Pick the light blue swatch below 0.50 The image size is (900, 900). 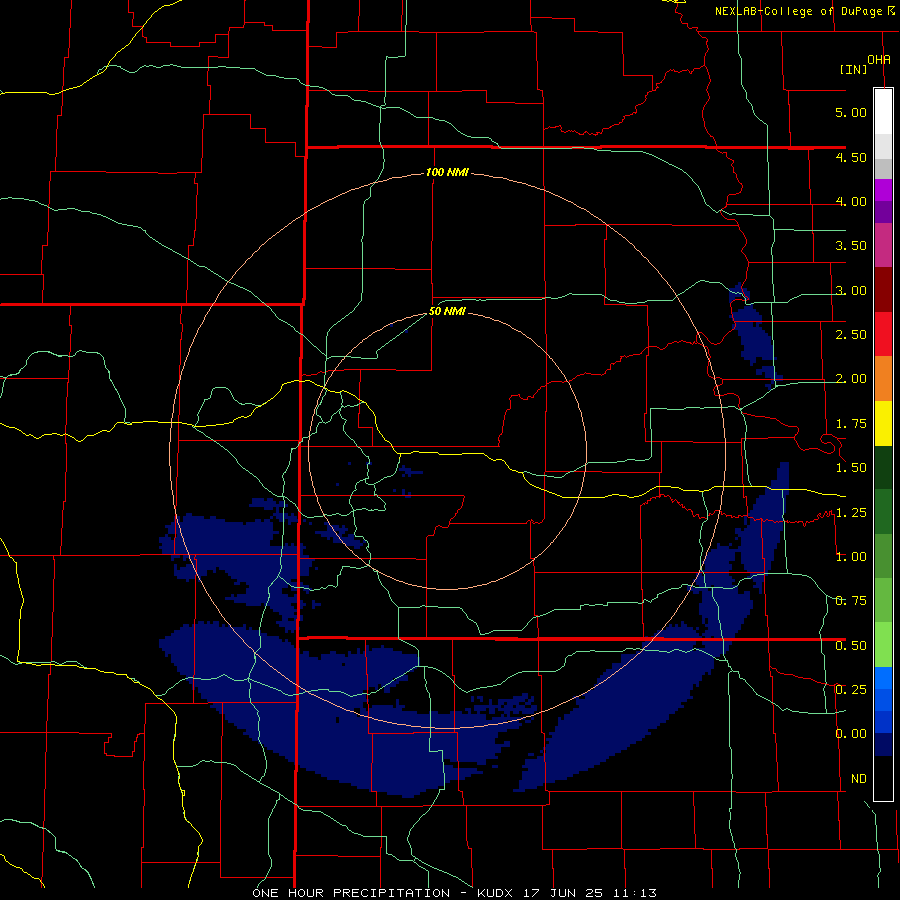(x=883, y=678)
